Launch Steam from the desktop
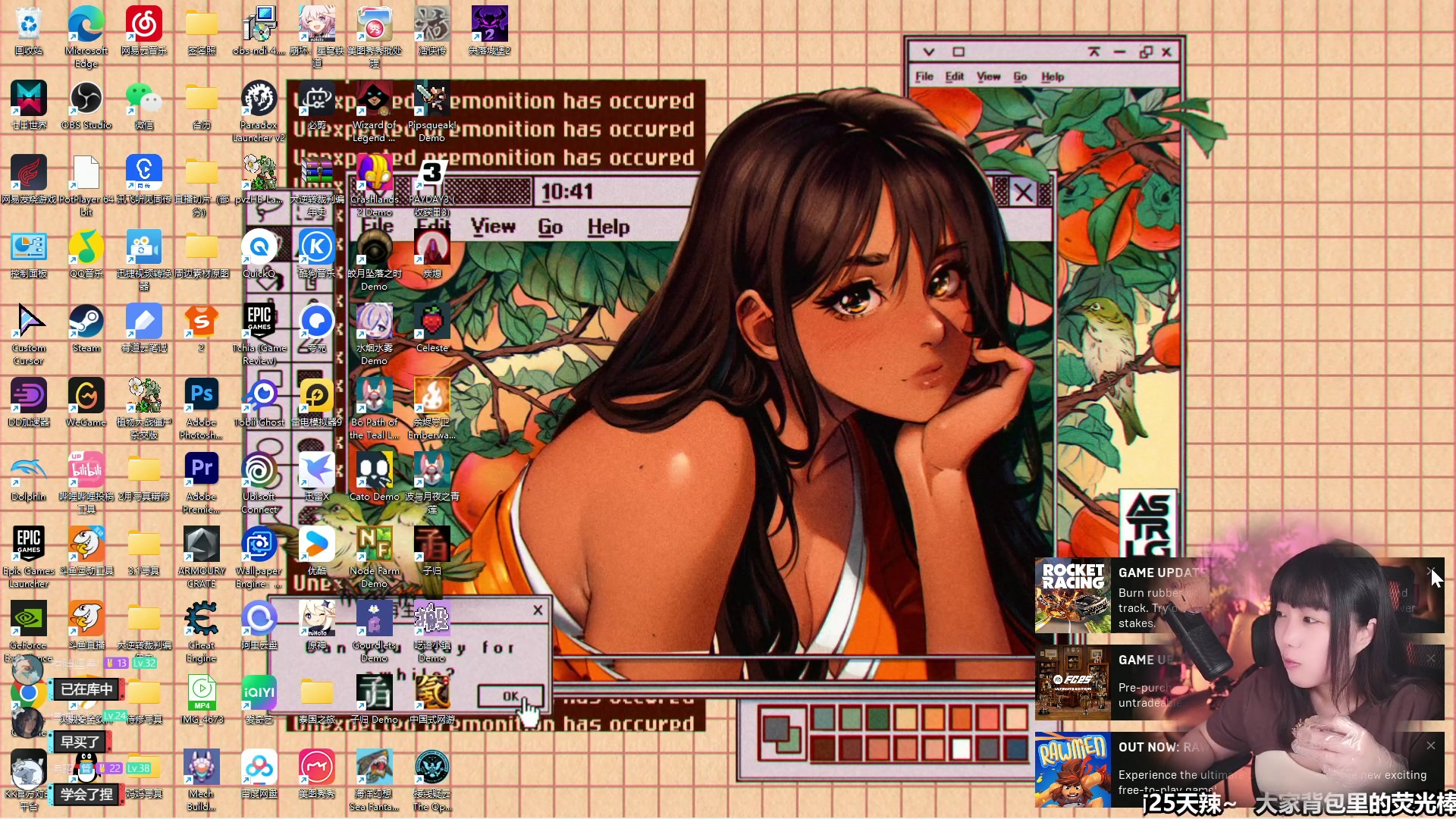This screenshot has height=819, width=1456. click(86, 328)
